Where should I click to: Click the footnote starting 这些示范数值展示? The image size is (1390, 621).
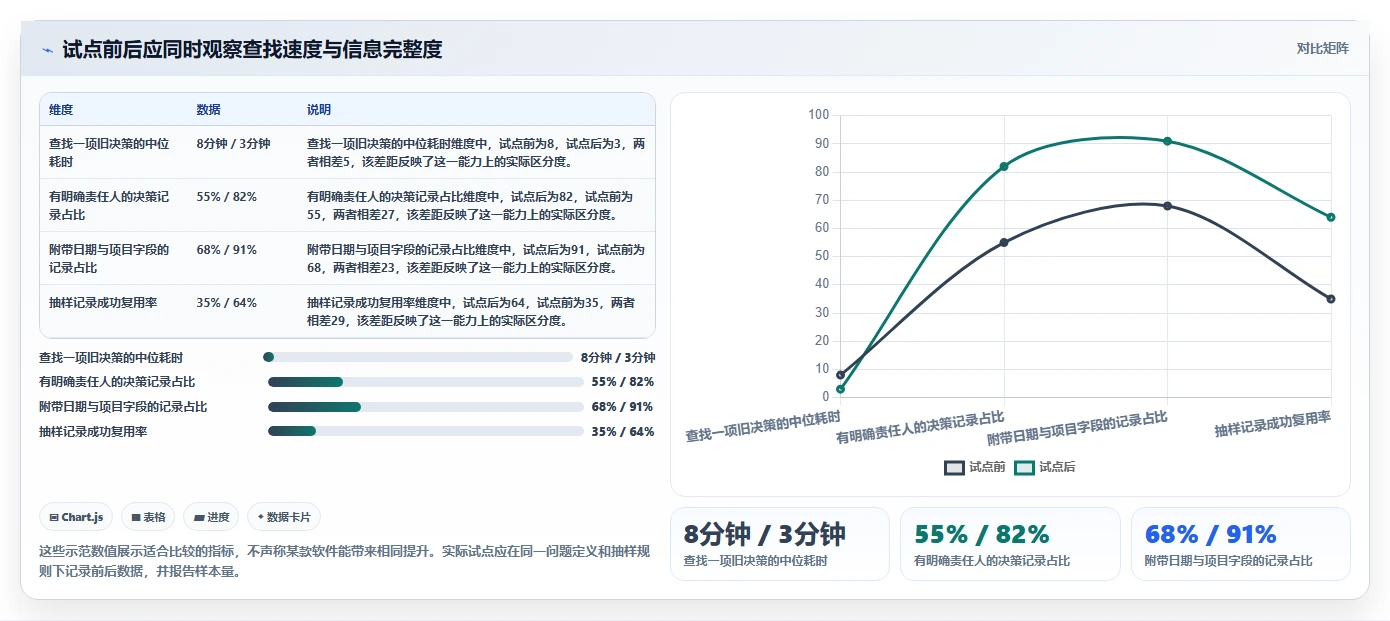(x=345, y=562)
